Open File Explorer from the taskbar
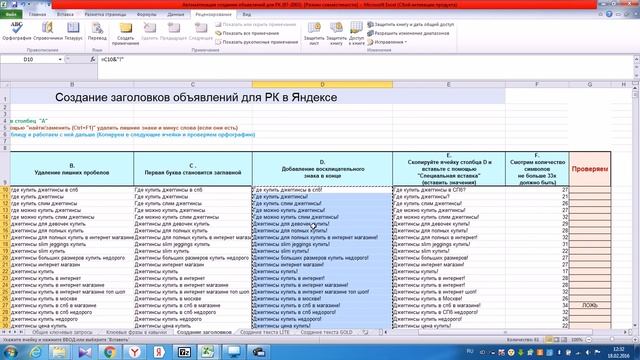Screen dimensions: 640x360 coord(60,352)
